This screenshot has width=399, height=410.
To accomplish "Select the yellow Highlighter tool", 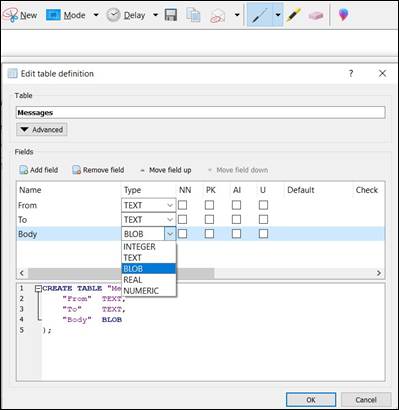I will 294,15.
